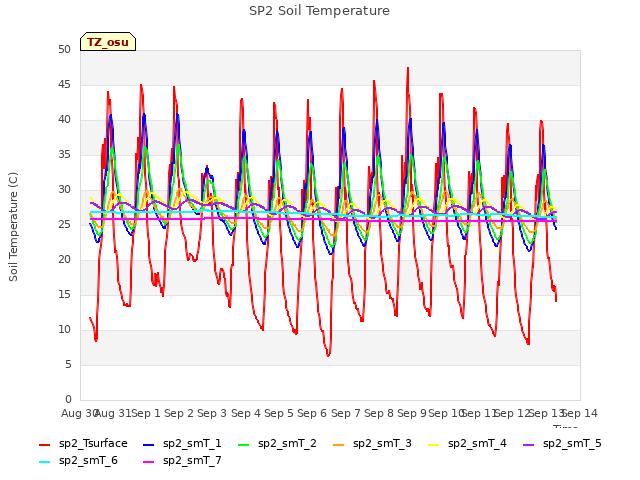Toggle the sp2_smT_1 legend entry
The width and height of the screenshot is (640, 480).
(182, 444)
